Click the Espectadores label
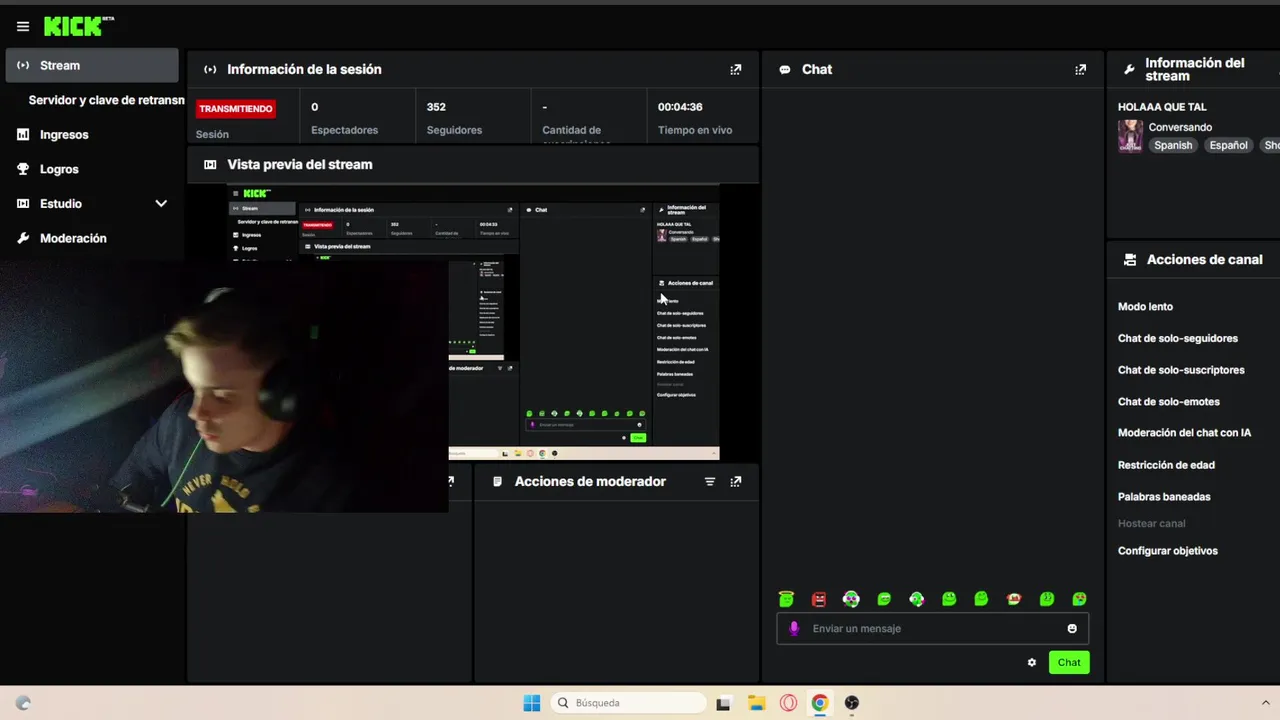Viewport: 1280px width, 720px height. [344, 130]
